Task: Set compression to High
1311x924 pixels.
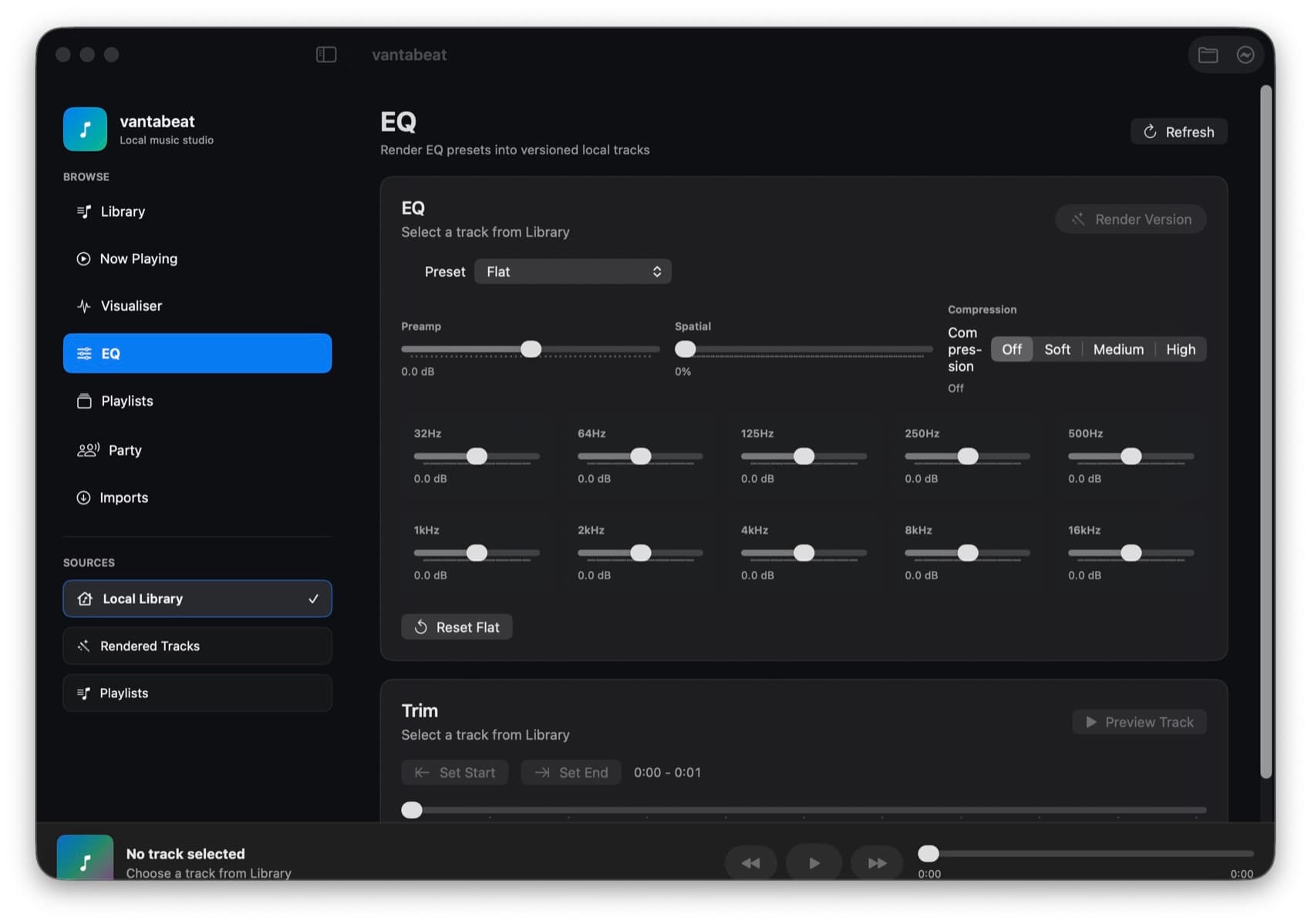Action: pos(1180,349)
